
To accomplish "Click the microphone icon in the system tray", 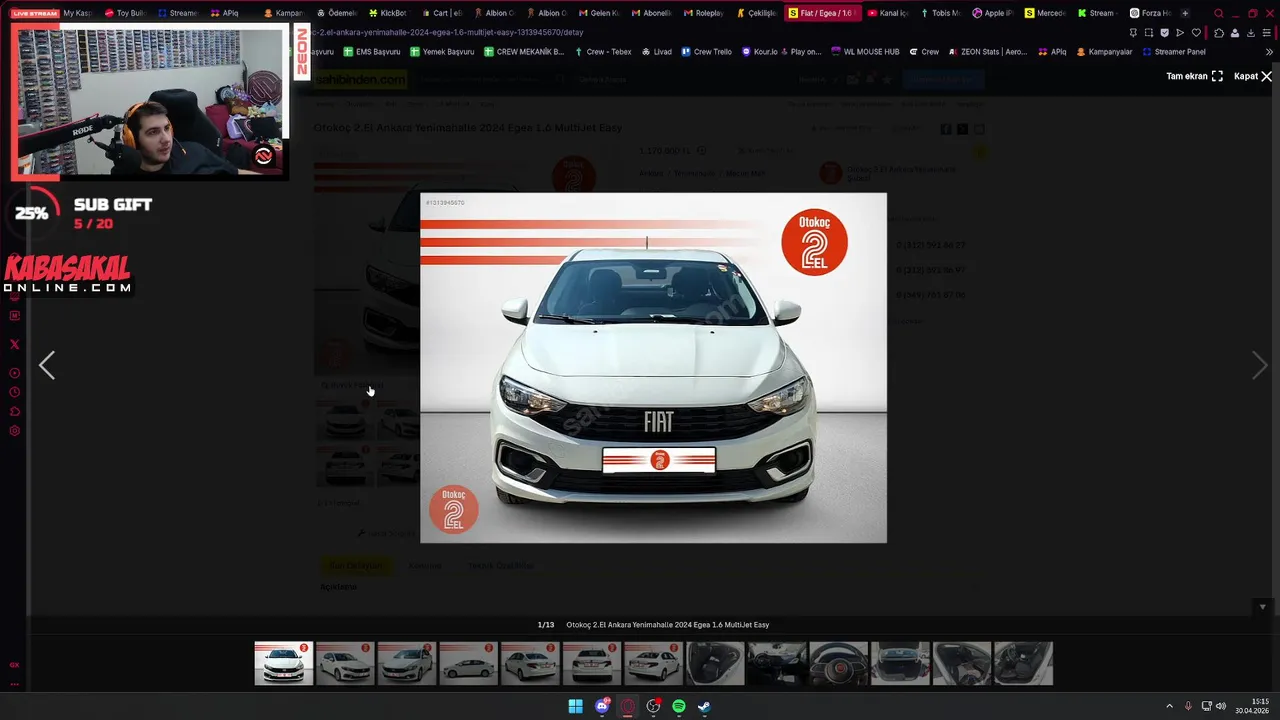I will click(x=1188, y=706).
